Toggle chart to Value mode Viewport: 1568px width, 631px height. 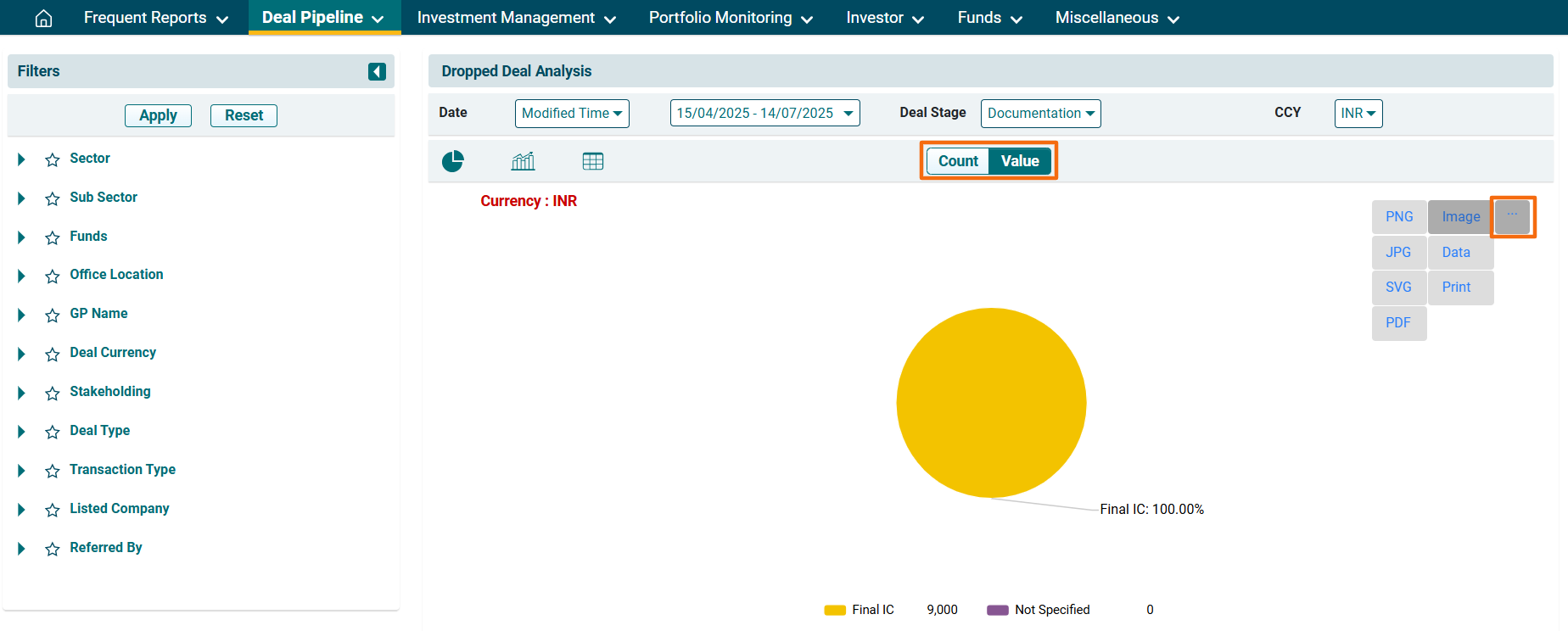[1020, 161]
